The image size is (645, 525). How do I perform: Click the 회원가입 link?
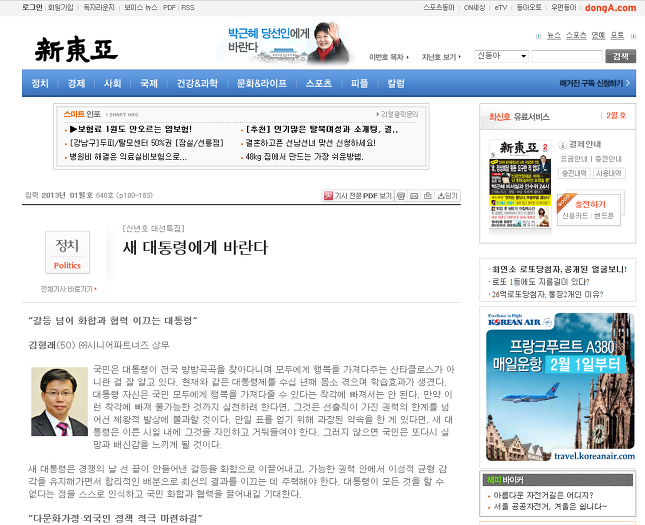pyautogui.click(x=60, y=7)
